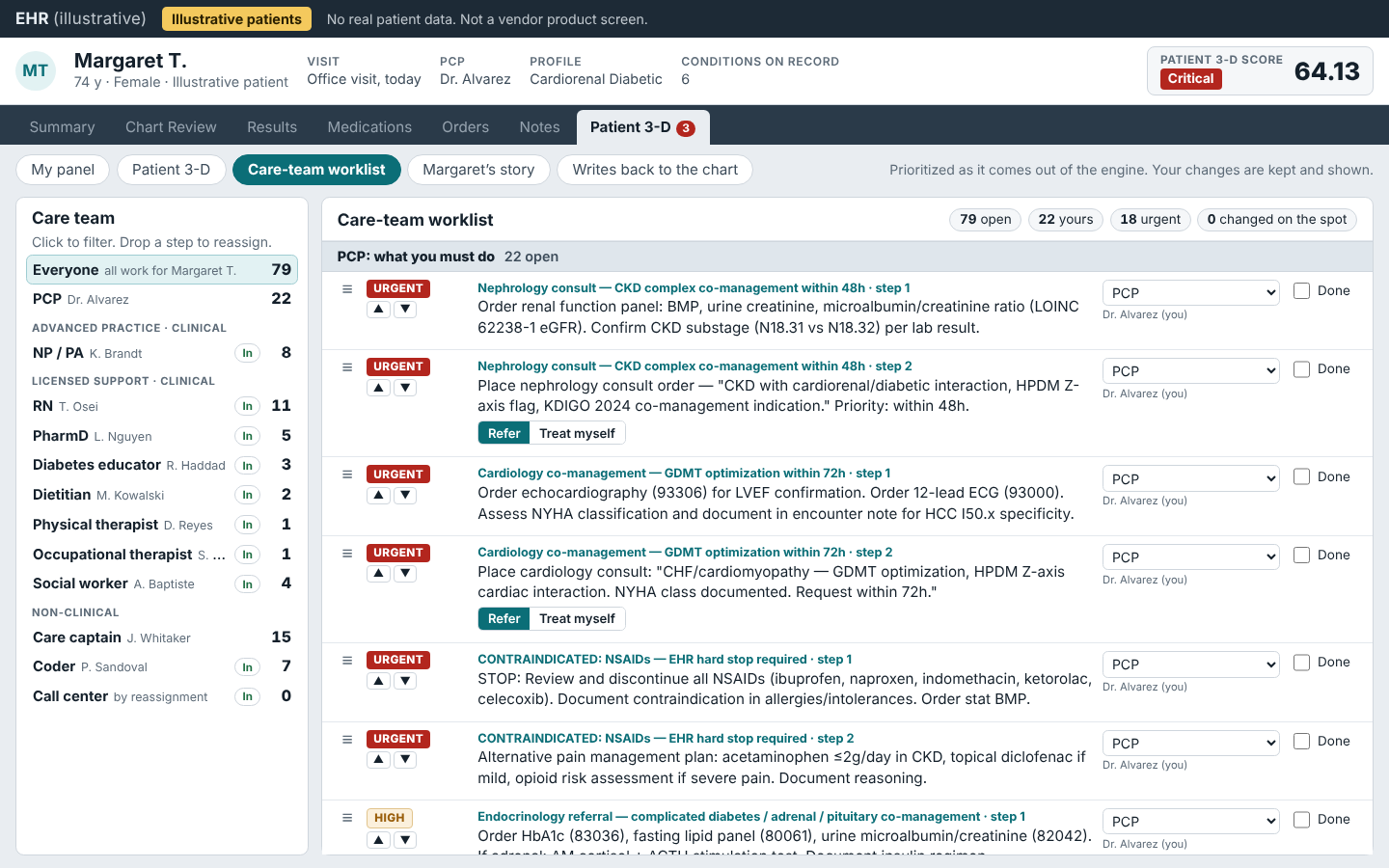Toggle Physical therapist In badge
This screenshot has height=868, width=1389.
point(247,525)
